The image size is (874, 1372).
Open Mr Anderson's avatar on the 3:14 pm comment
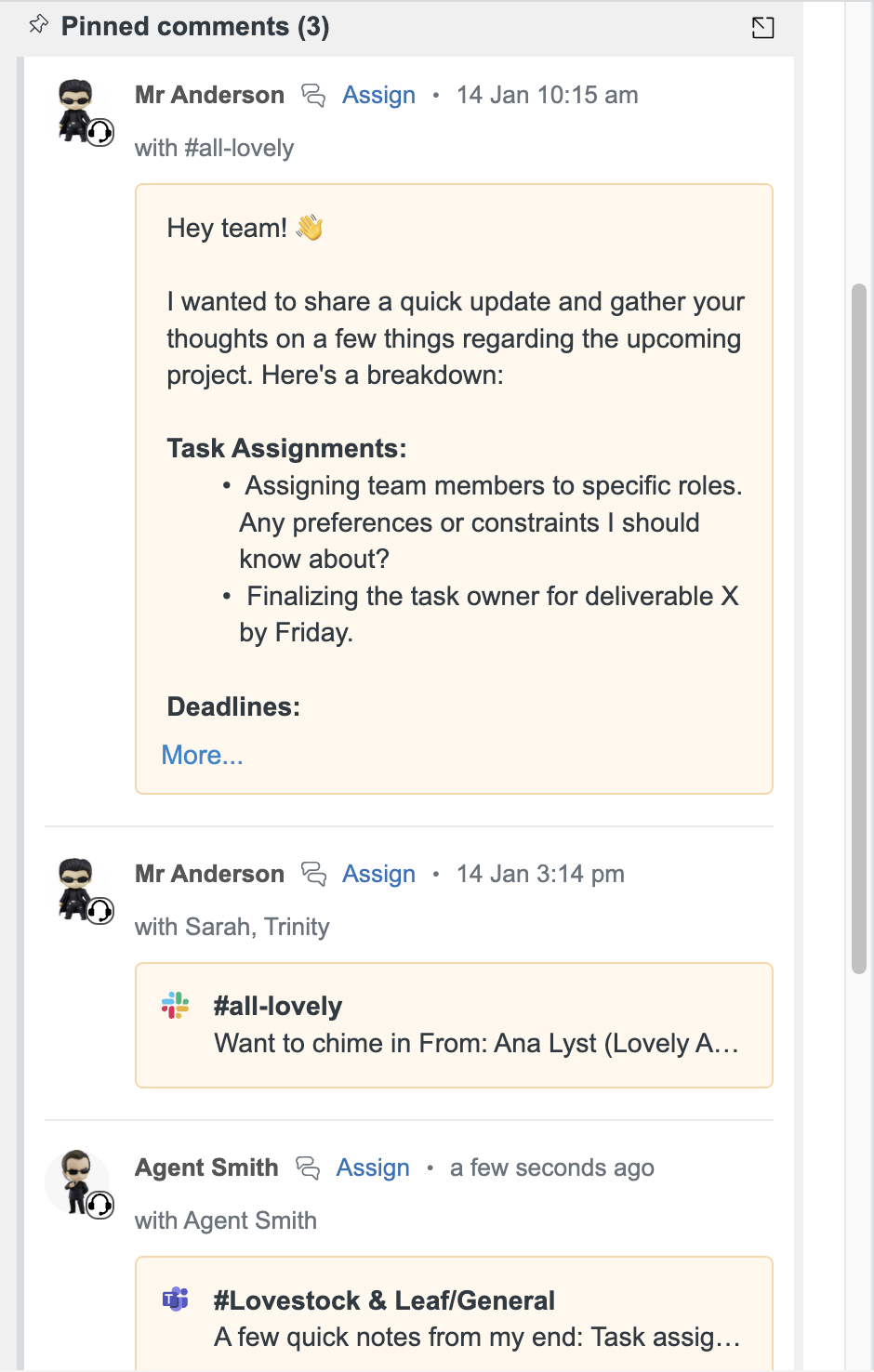coord(76,889)
